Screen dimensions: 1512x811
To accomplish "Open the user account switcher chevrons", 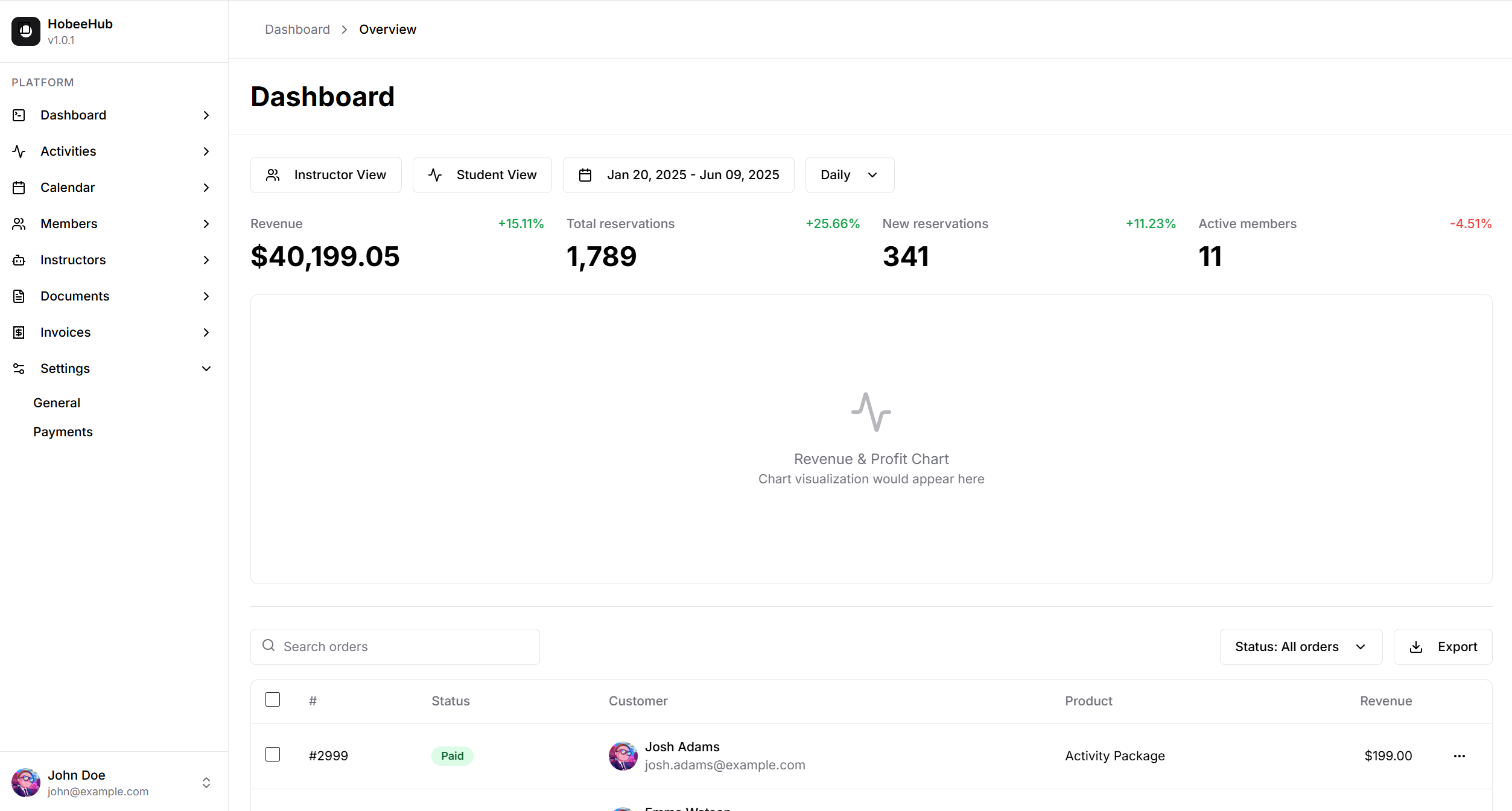I will pyautogui.click(x=206, y=783).
